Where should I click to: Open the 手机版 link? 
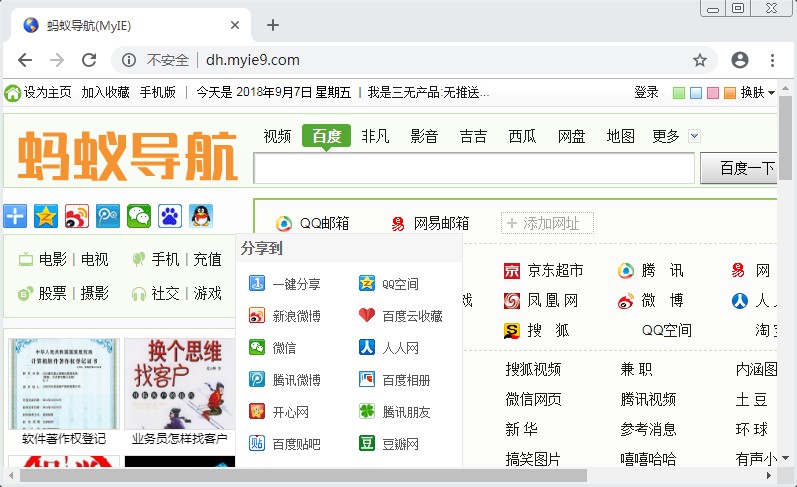[158, 93]
